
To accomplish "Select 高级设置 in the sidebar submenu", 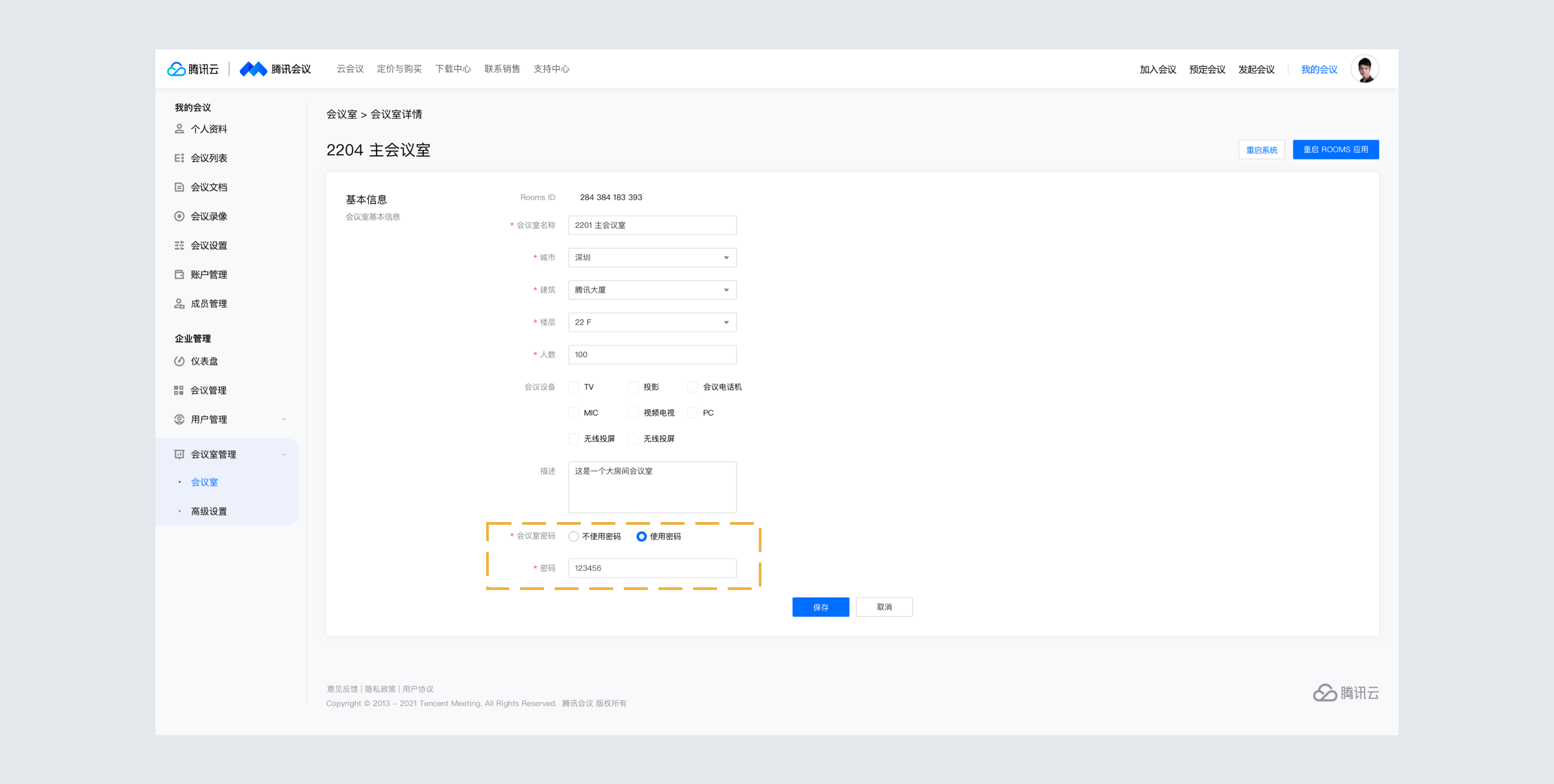I will 209,511.
